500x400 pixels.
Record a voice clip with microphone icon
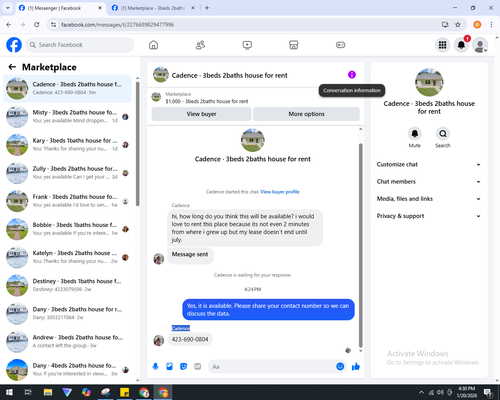155,367
